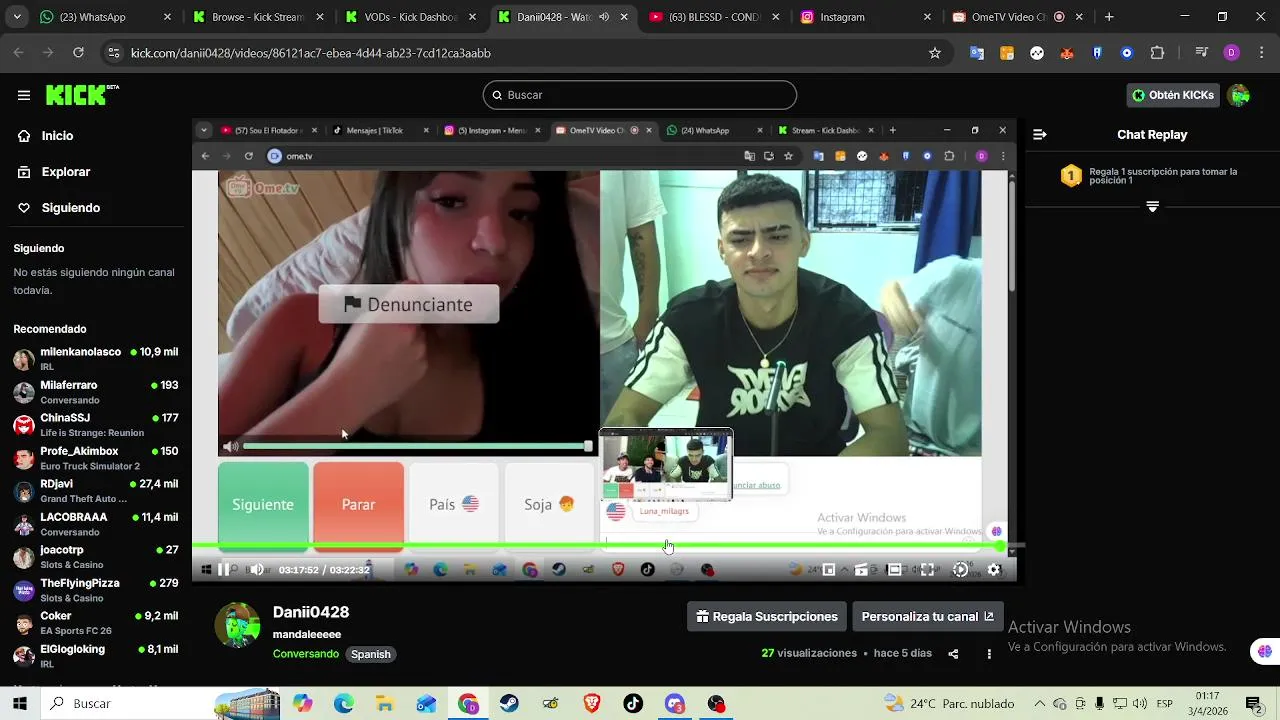Pause the Kick video player
The height and width of the screenshot is (720, 1280).
(223, 570)
